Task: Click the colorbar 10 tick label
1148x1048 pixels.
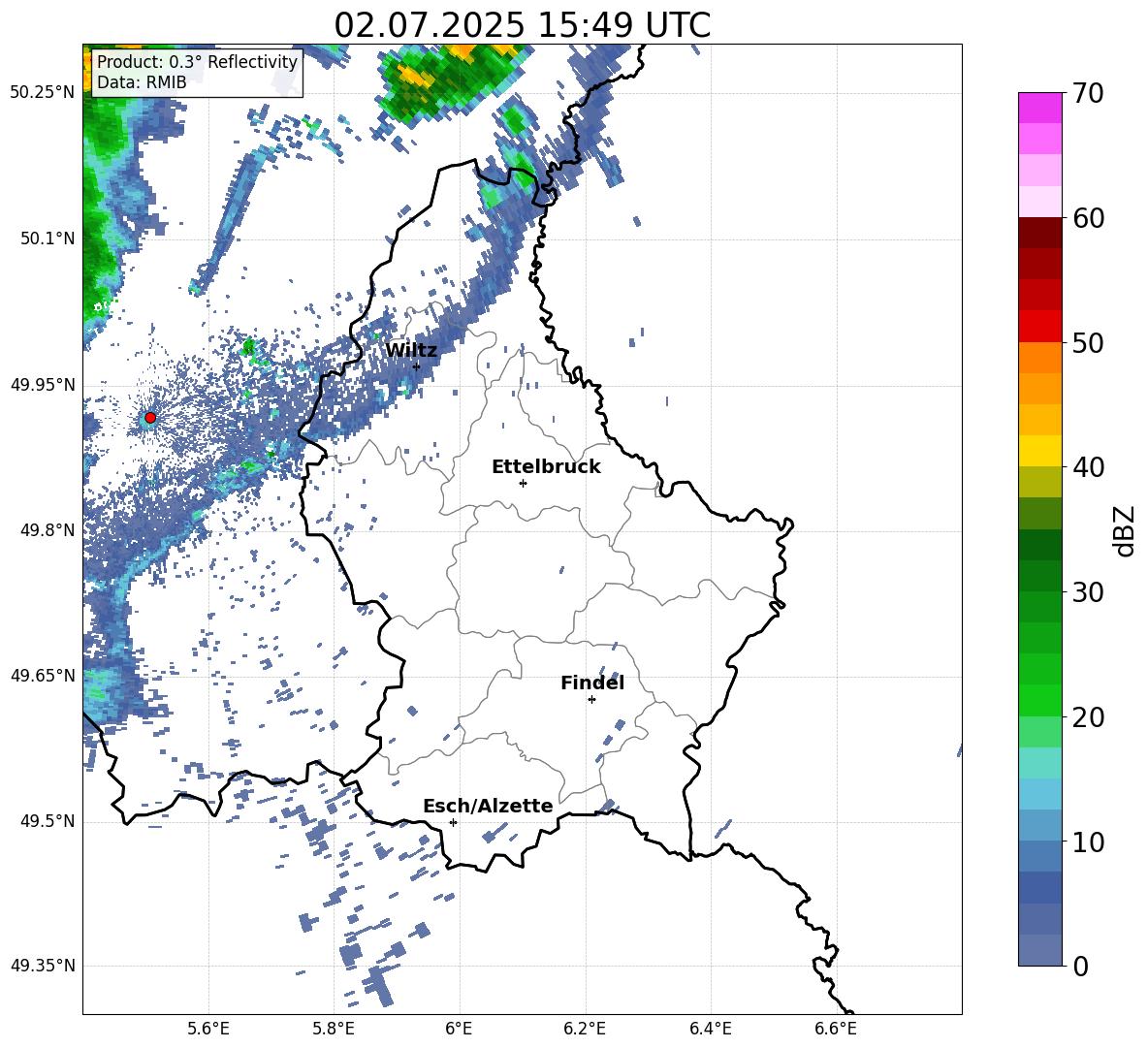Action: [x=1088, y=842]
